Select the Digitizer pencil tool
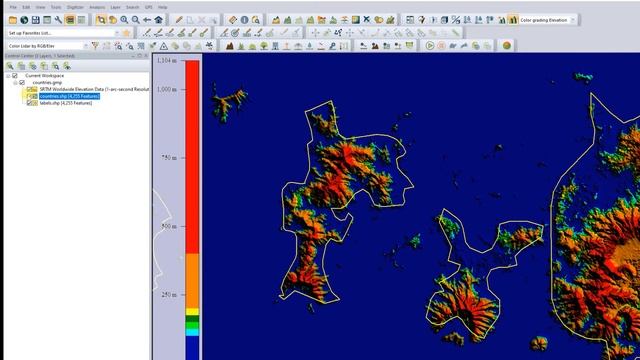The image size is (640, 360). click(x=179, y=20)
